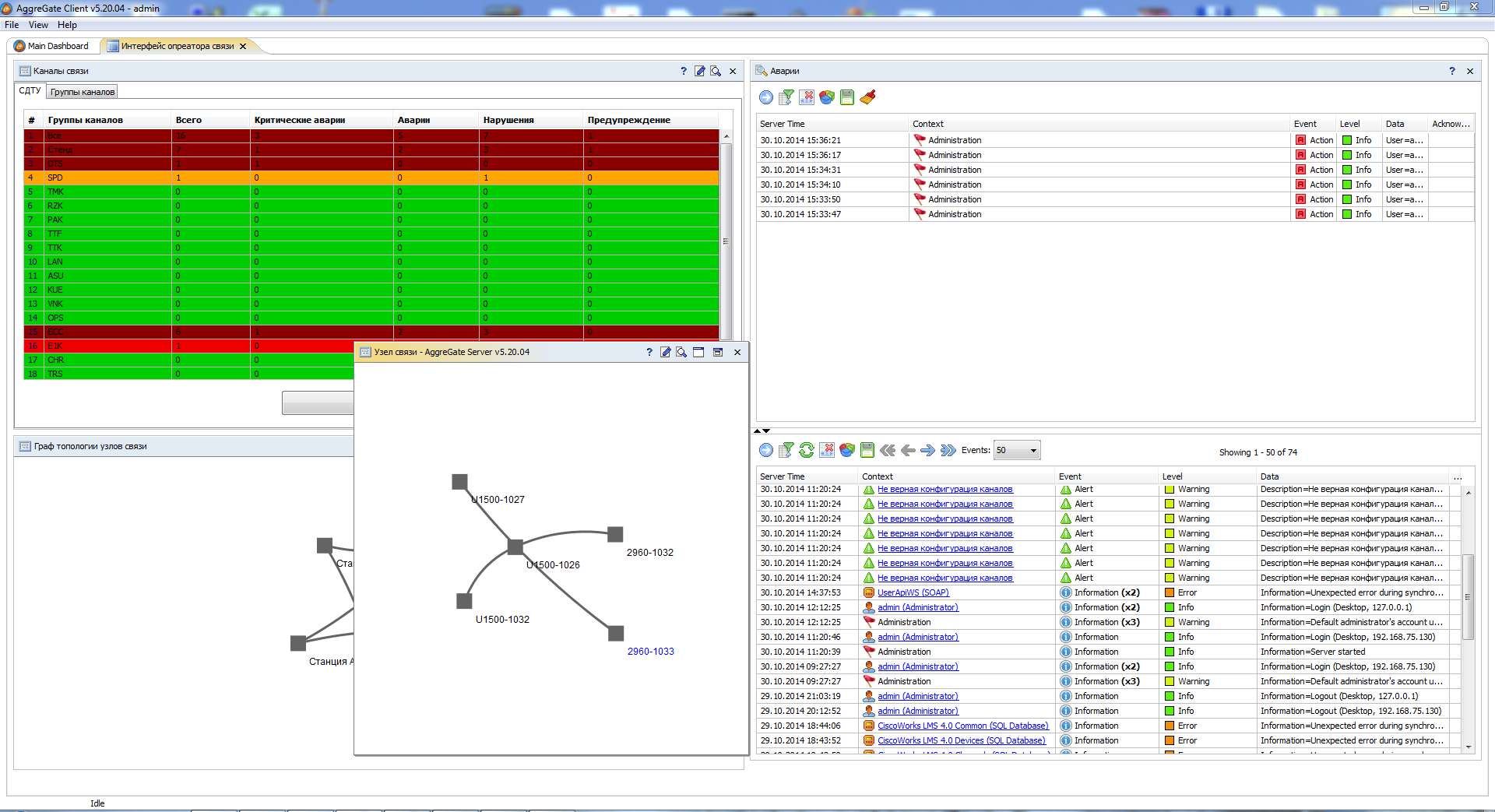The image size is (1495, 812).
Task: Open the pie chart statistics icon in Аварии panel
Action: pyautogui.click(x=827, y=97)
